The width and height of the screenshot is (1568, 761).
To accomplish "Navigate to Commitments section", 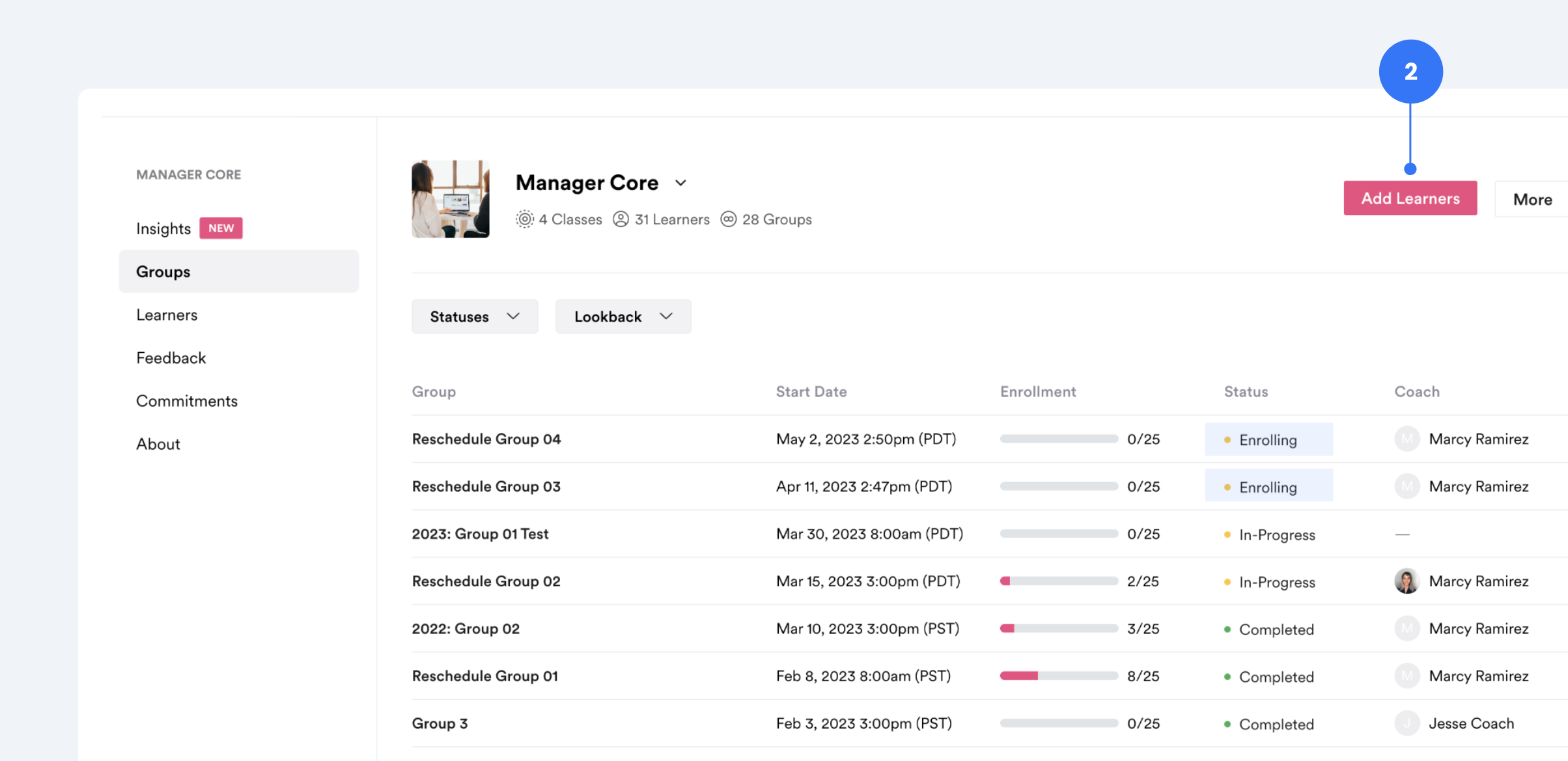I will tap(186, 401).
